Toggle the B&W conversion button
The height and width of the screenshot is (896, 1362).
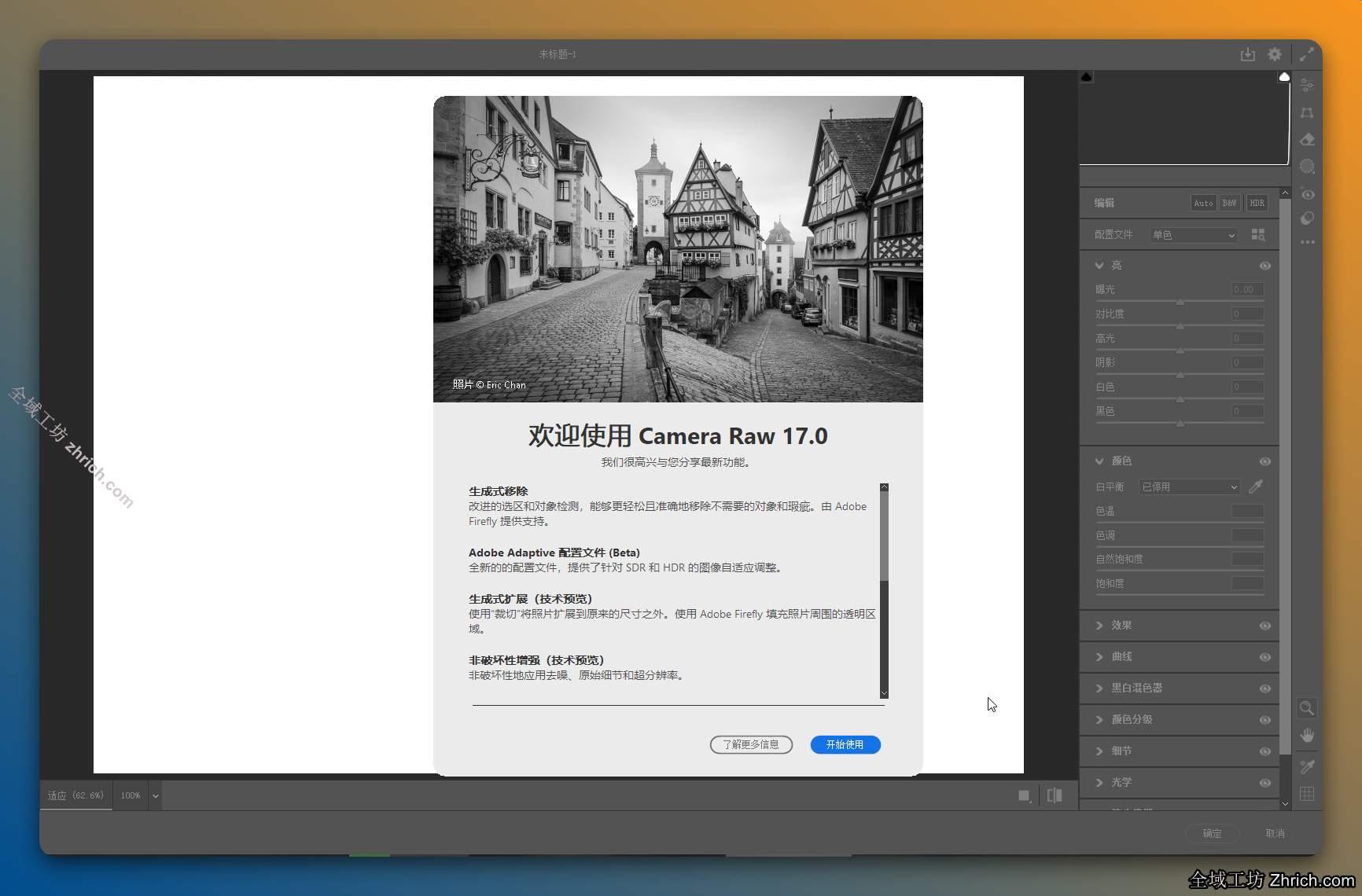click(x=1229, y=203)
